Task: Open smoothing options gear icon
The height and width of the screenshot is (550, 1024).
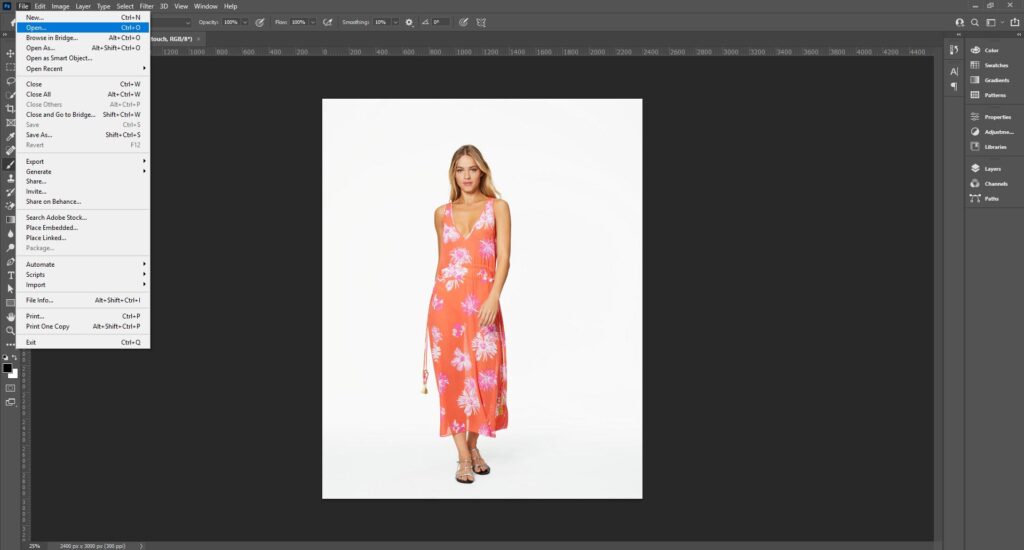Action: click(409, 22)
